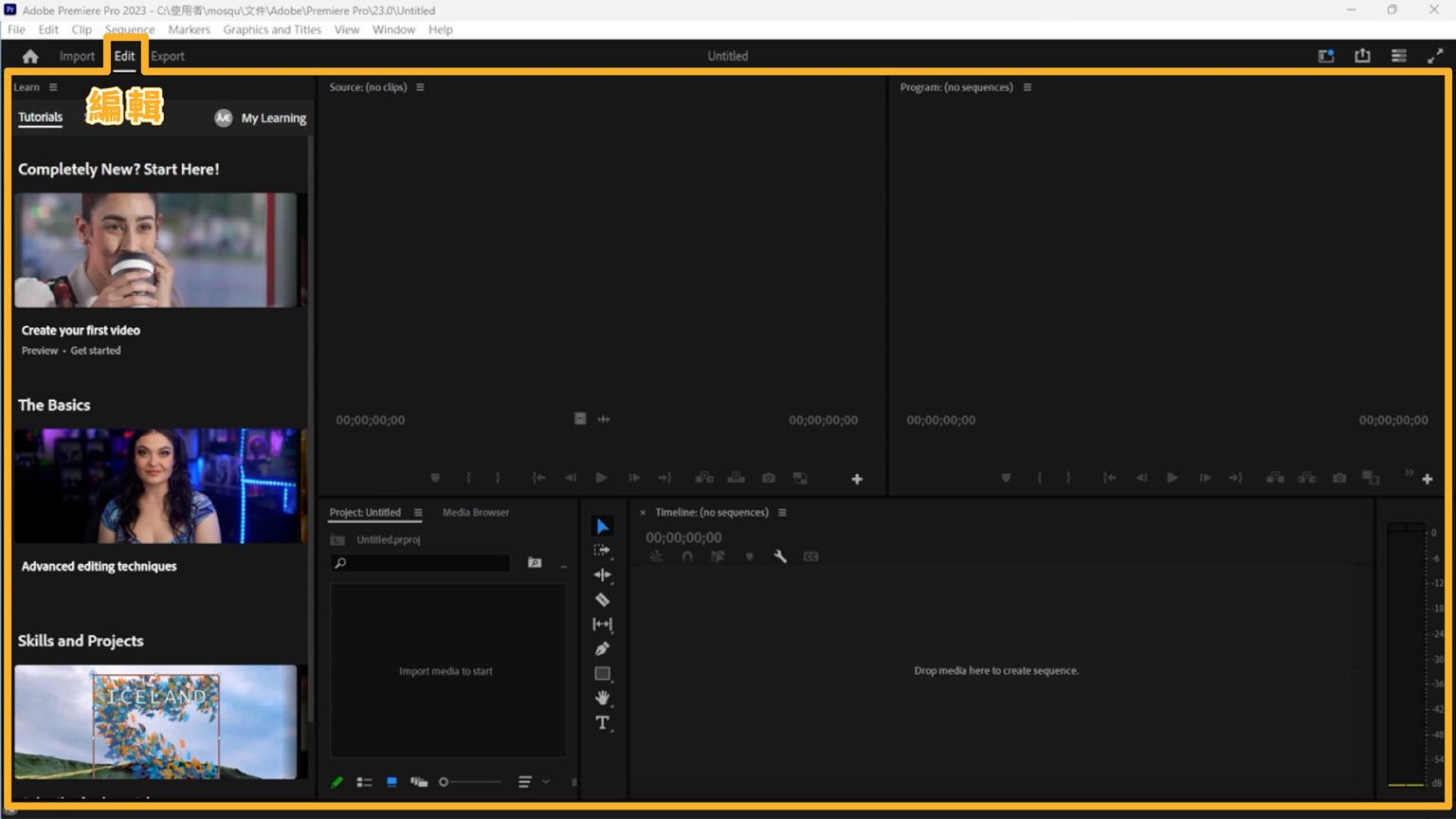Open the Timeline panel menu
Viewport: 1456px width, 819px height.
(x=782, y=512)
